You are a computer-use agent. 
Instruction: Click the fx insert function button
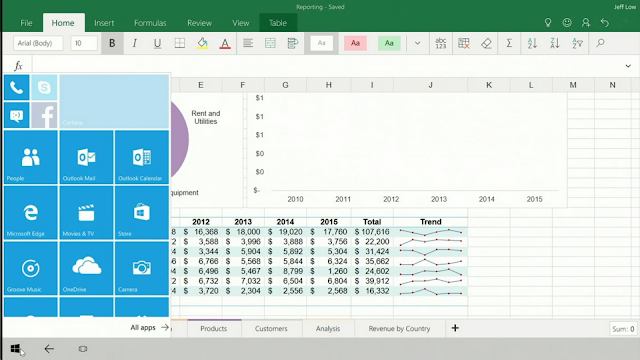click(18, 66)
